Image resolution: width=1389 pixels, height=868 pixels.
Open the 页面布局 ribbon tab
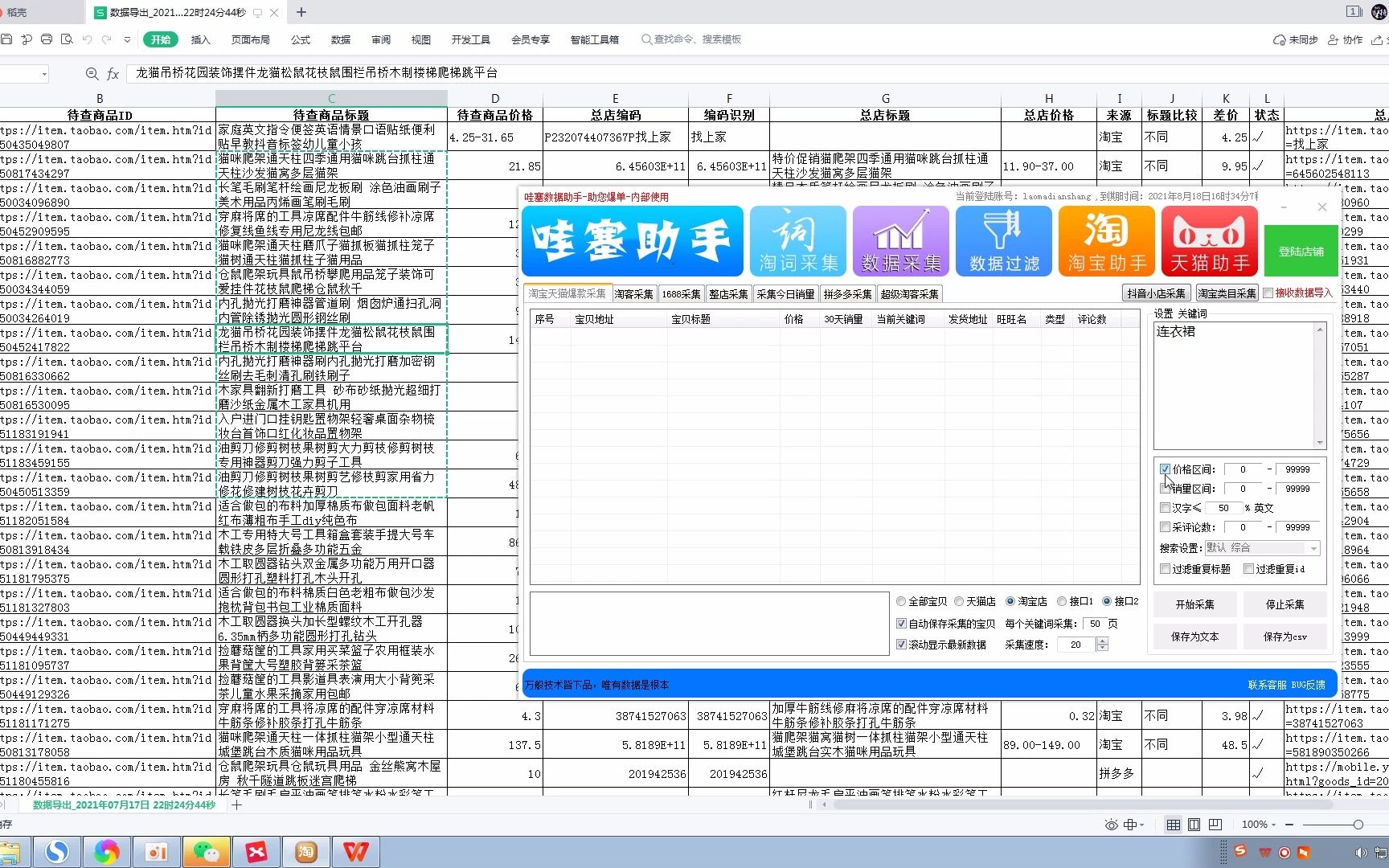pyautogui.click(x=250, y=39)
